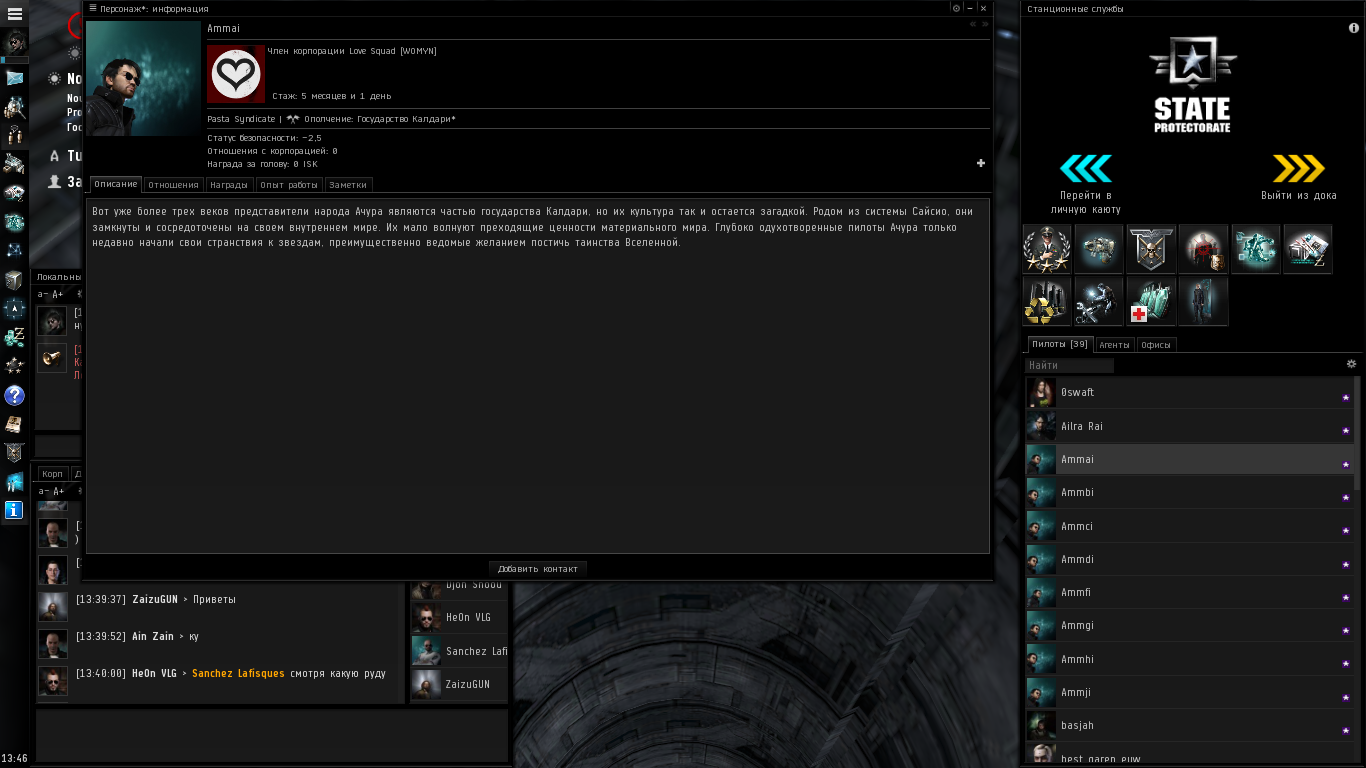Click the heart corporation logo
Viewport: 1366px width, 768px height.
(x=236, y=74)
